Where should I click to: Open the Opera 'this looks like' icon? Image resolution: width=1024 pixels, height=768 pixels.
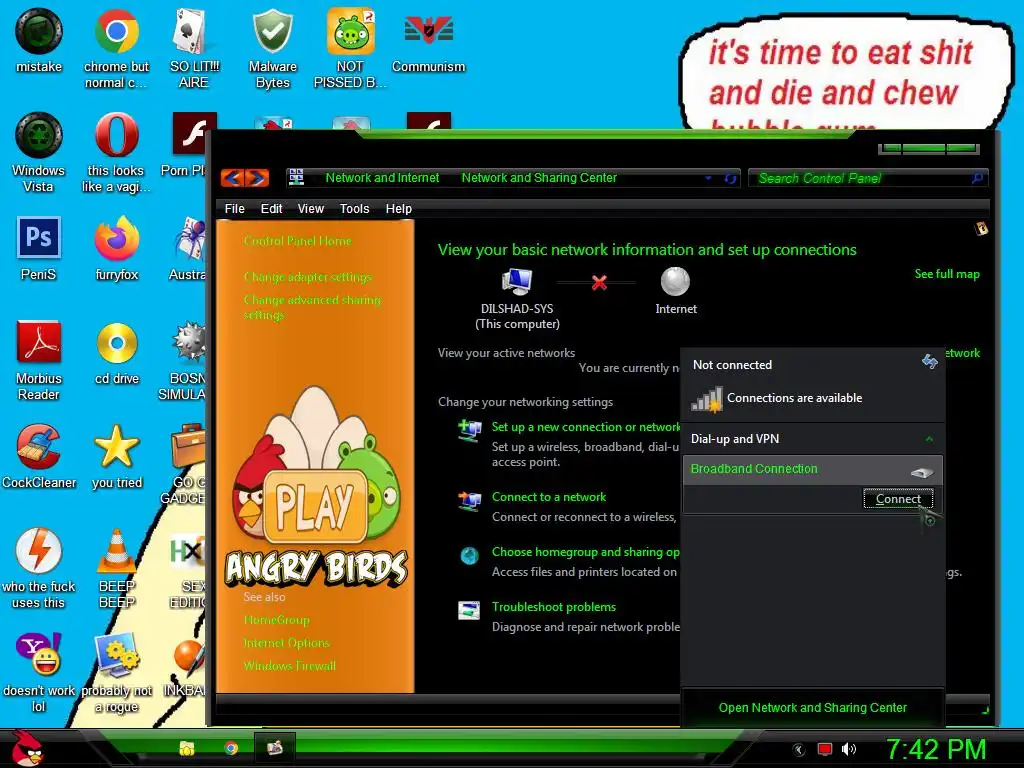pos(116,152)
